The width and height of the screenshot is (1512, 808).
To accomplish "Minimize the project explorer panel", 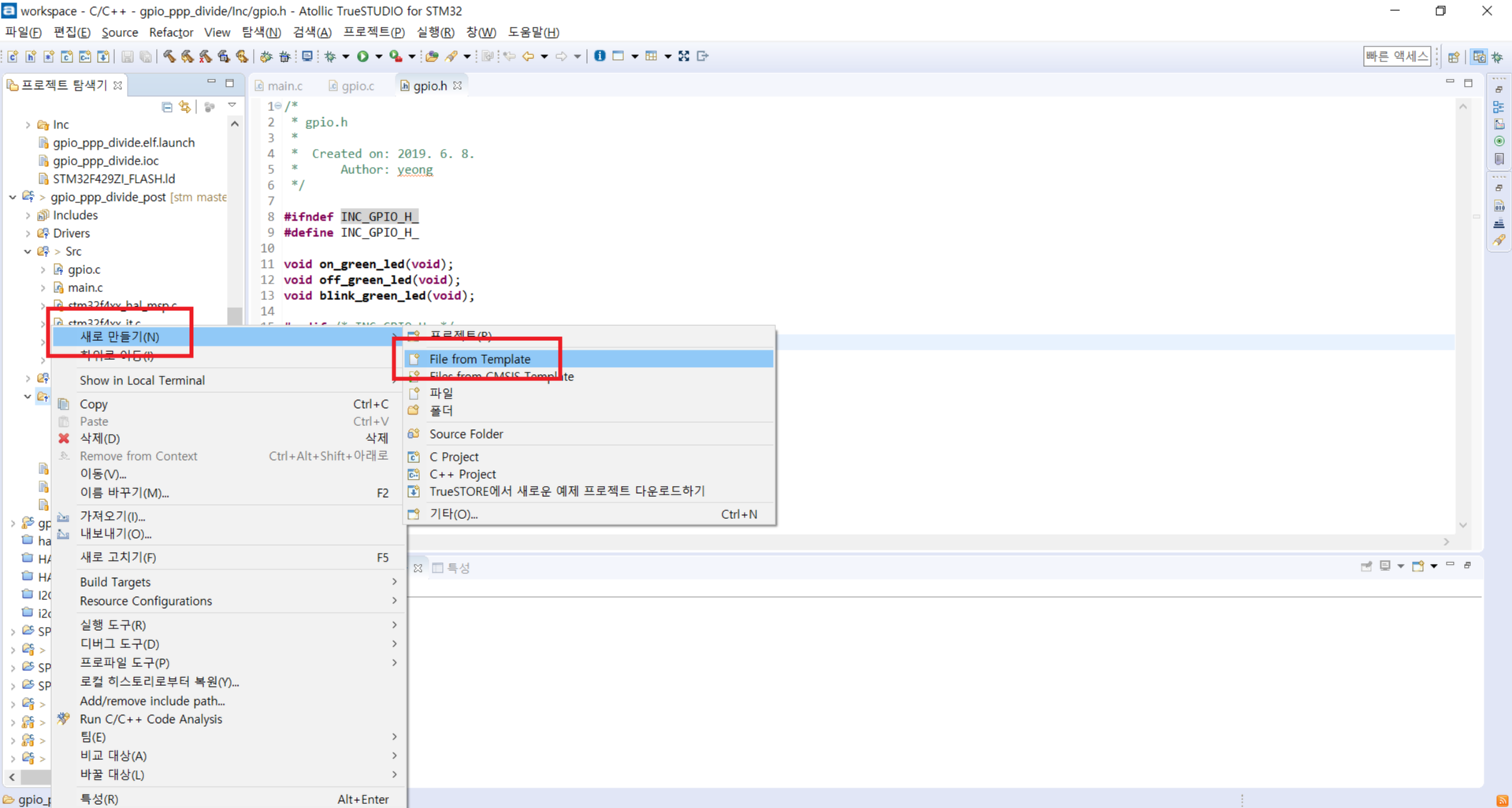I will click(x=211, y=82).
